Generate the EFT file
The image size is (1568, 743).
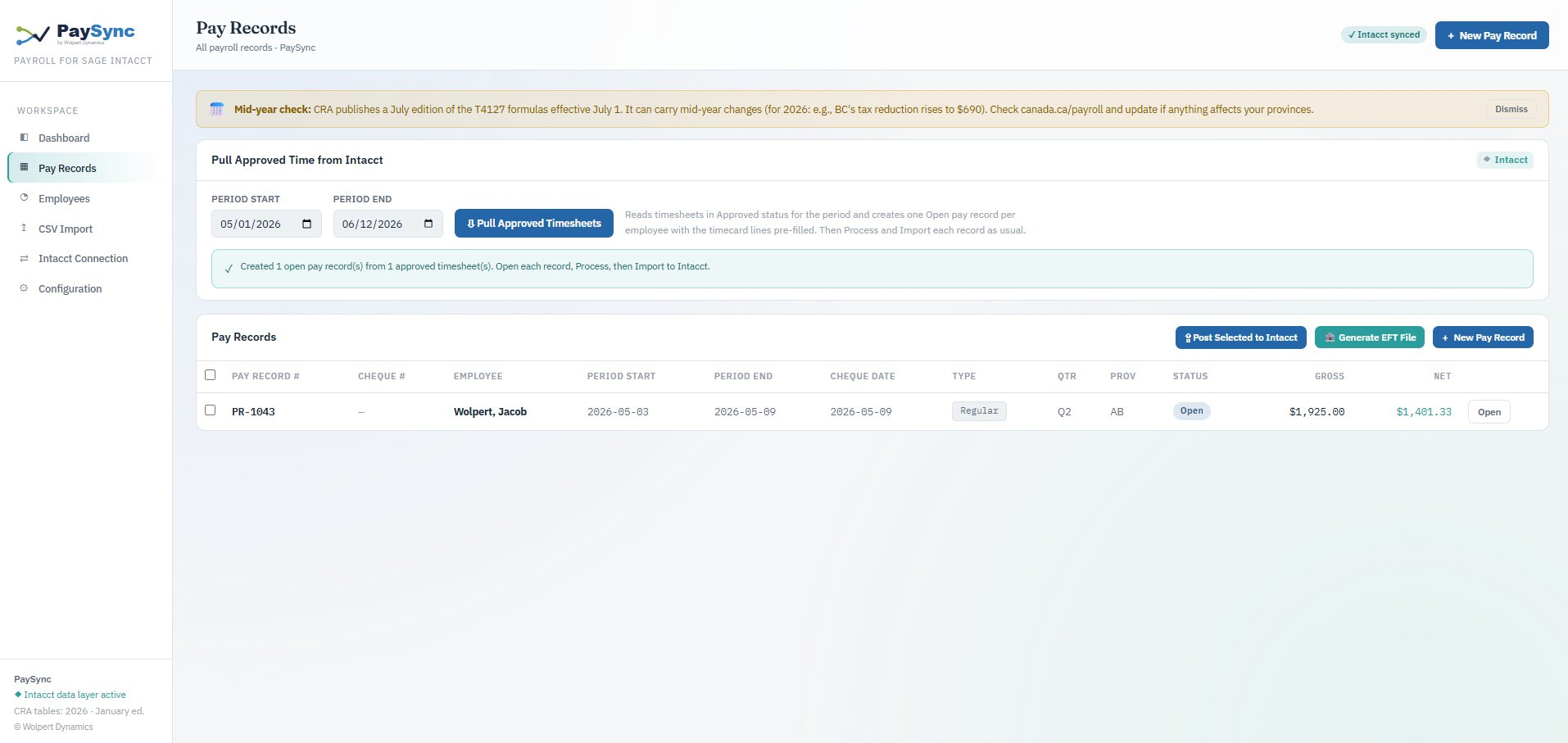1370,338
